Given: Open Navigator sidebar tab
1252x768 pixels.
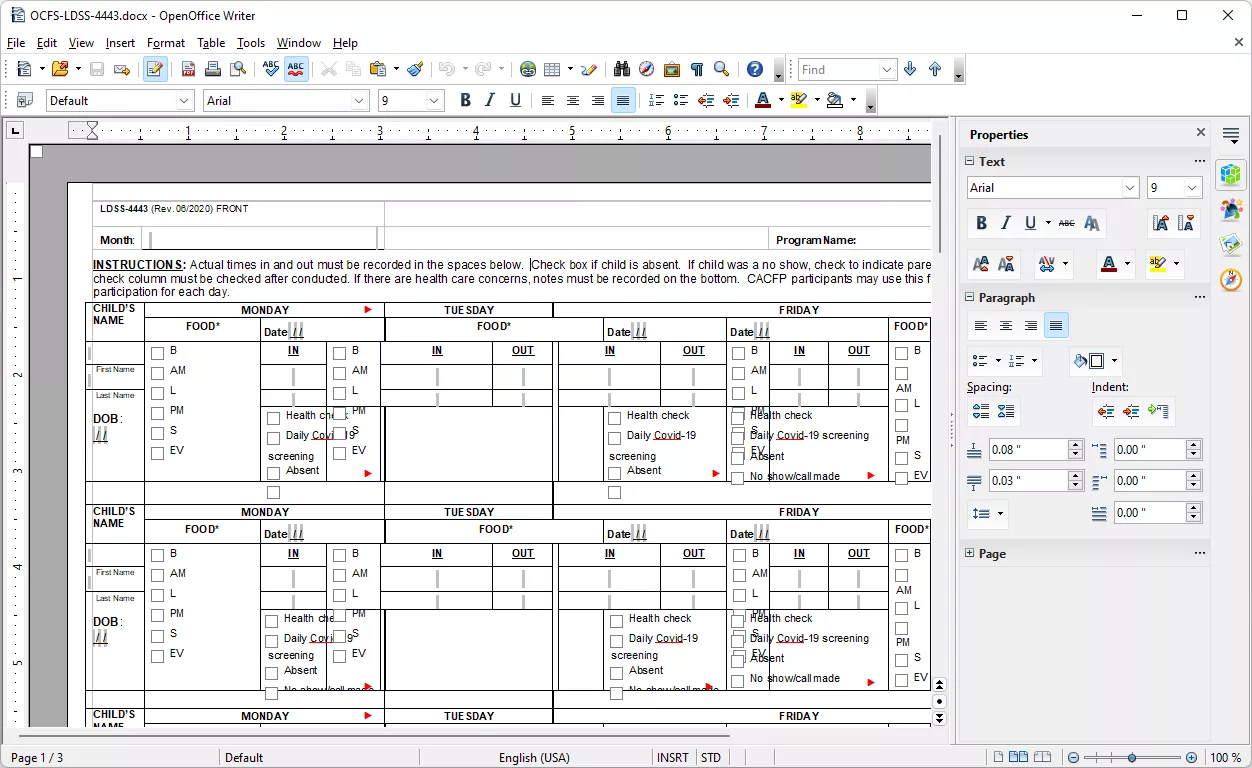Looking at the screenshot, I should 1231,279.
